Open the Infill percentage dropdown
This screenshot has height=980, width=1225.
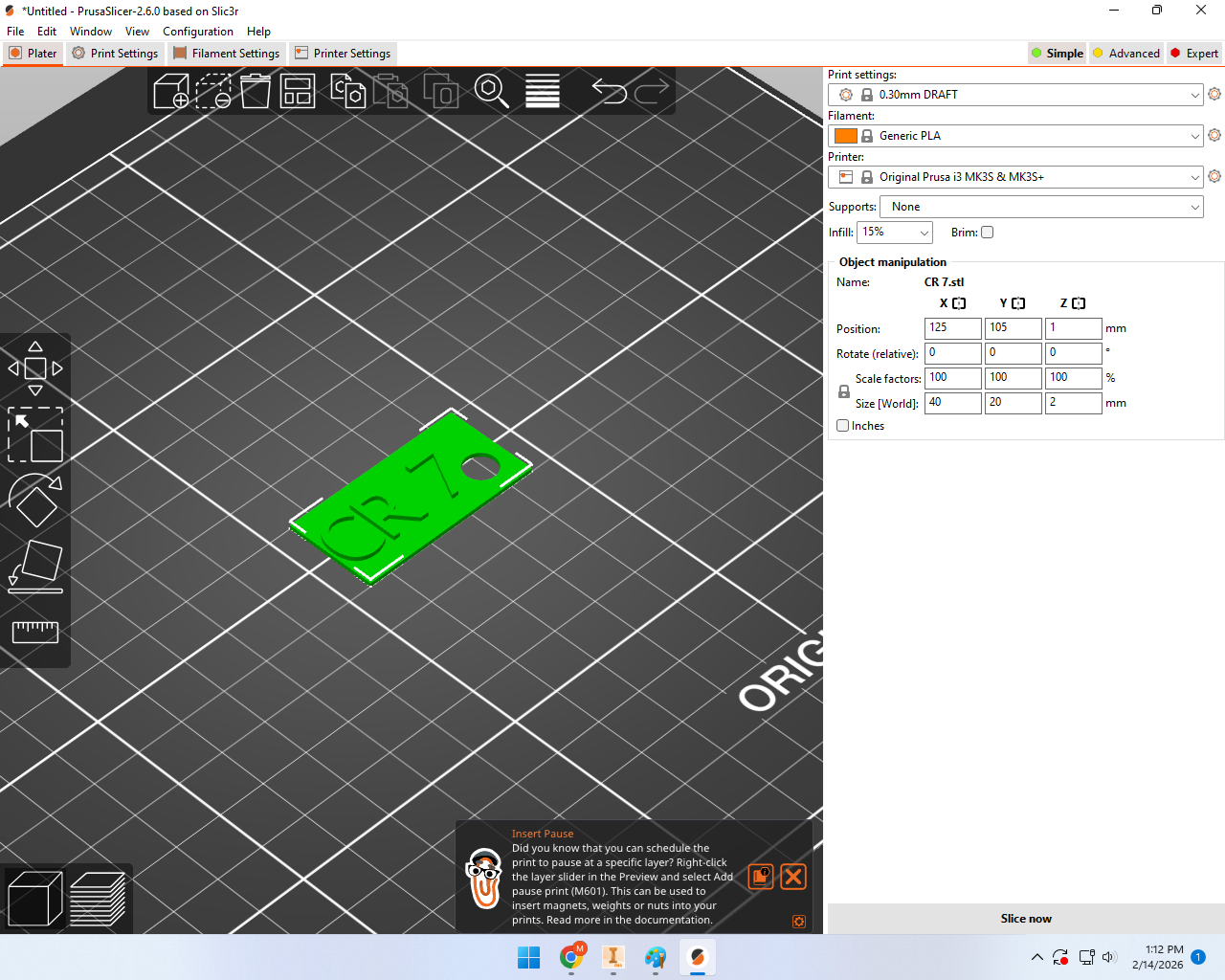tap(895, 233)
